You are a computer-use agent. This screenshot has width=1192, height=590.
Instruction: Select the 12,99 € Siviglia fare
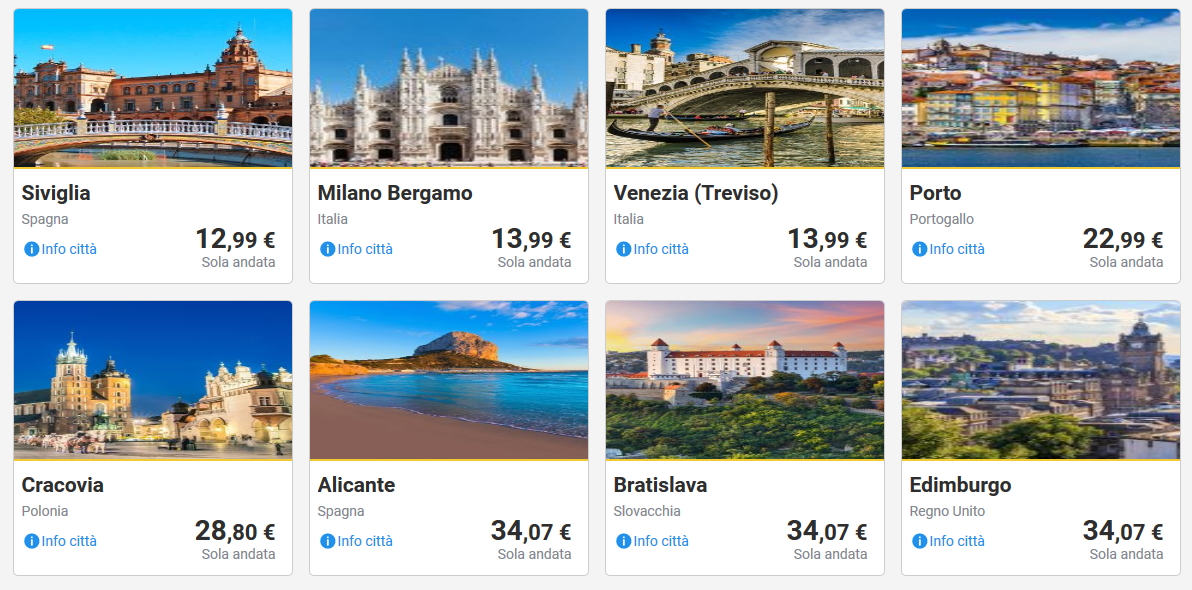point(235,240)
